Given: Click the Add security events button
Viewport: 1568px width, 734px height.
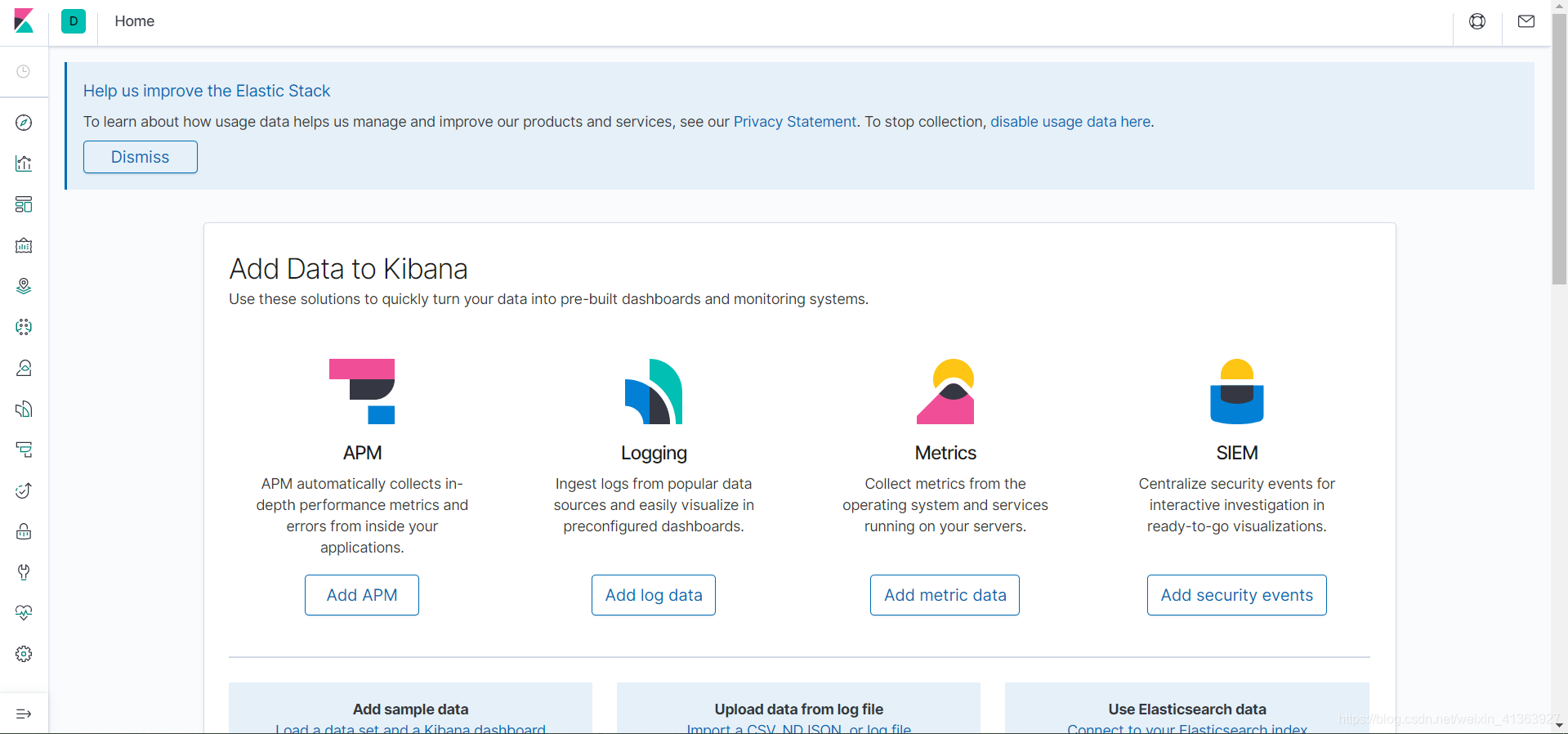Looking at the screenshot, I should pos(1237,595).
